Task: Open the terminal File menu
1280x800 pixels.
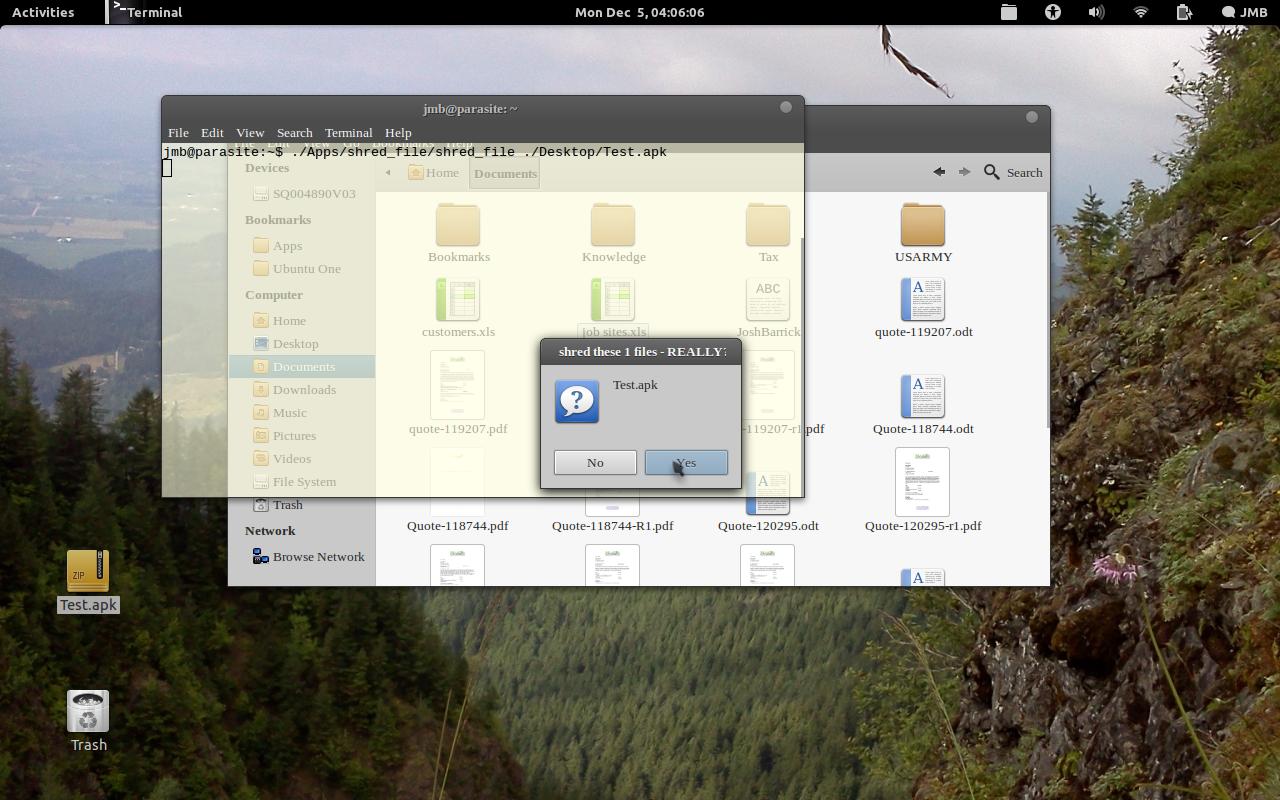Action: (178, 132)
